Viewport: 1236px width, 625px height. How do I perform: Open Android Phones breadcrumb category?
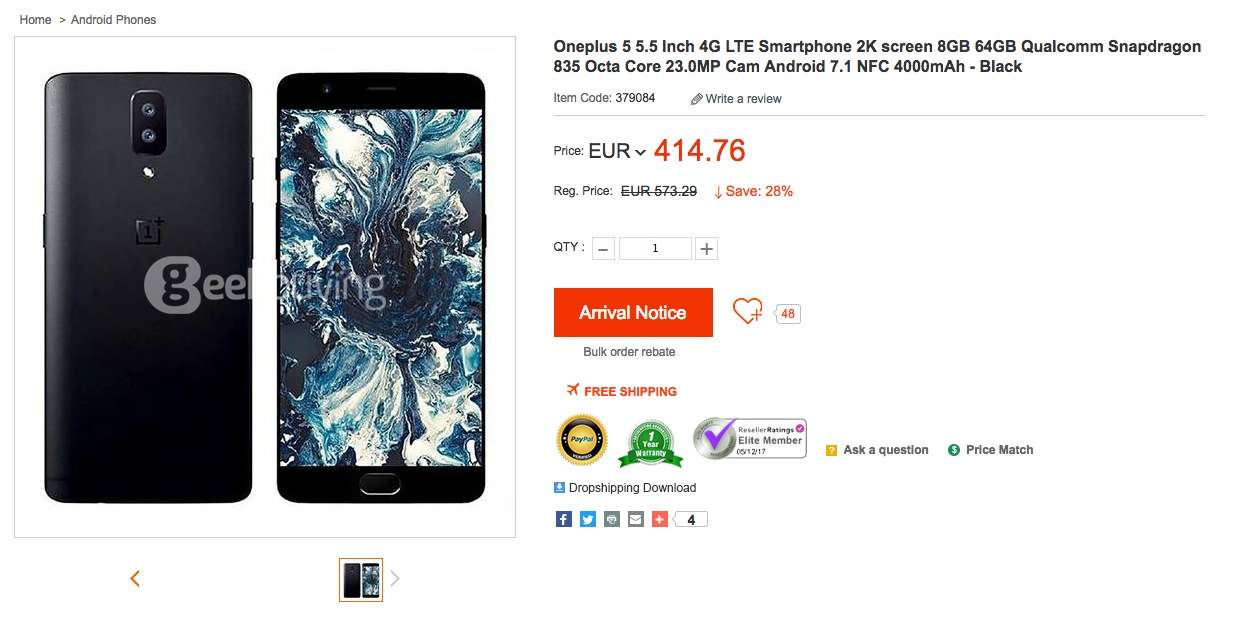(113, 20)
